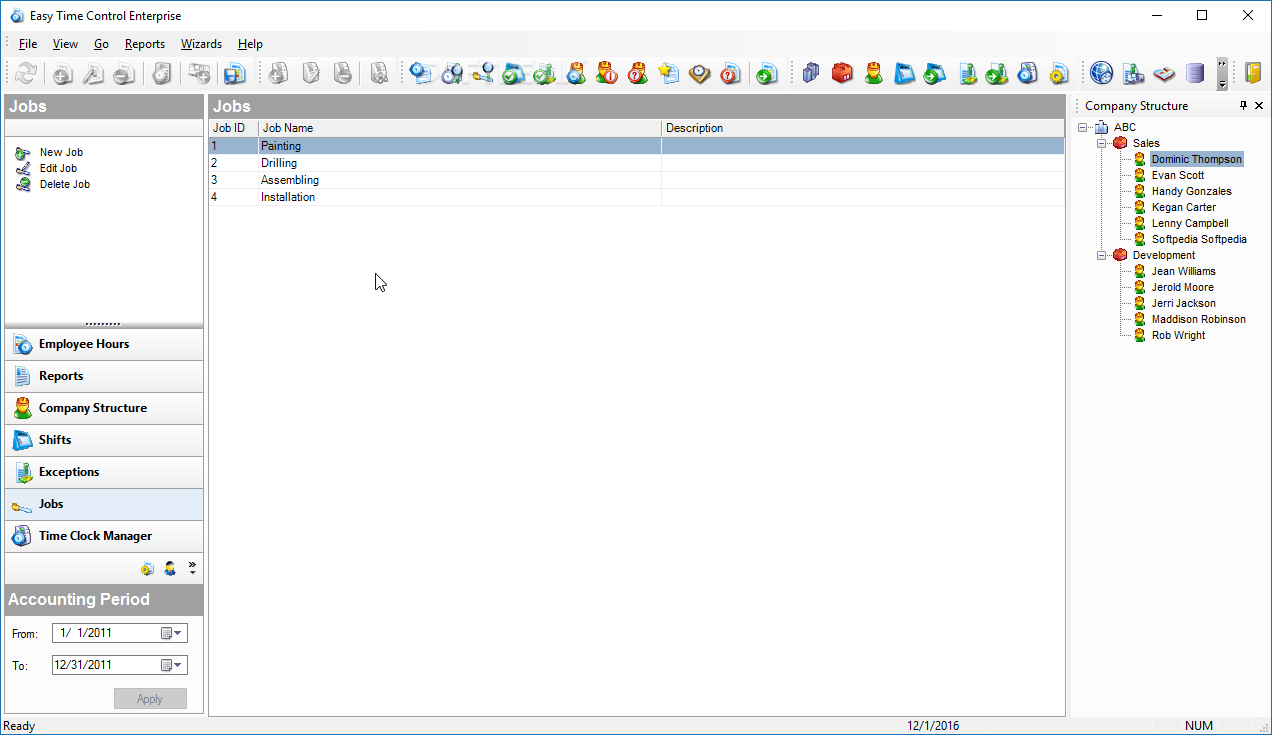Click the blue calendar with green arrow icon
1272x735 pixels.
(935, 73)
